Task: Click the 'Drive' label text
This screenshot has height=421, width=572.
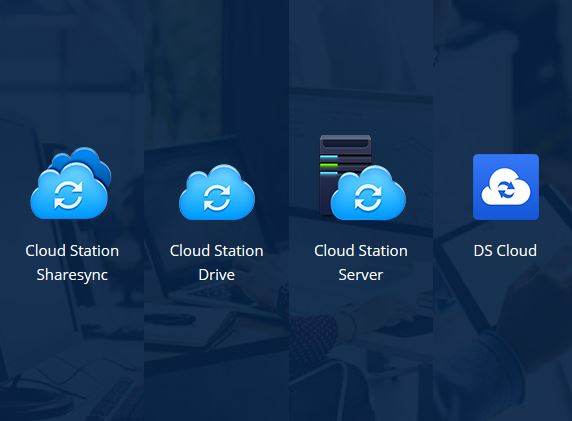Action: pyautogui.click(x=216, y=275)
